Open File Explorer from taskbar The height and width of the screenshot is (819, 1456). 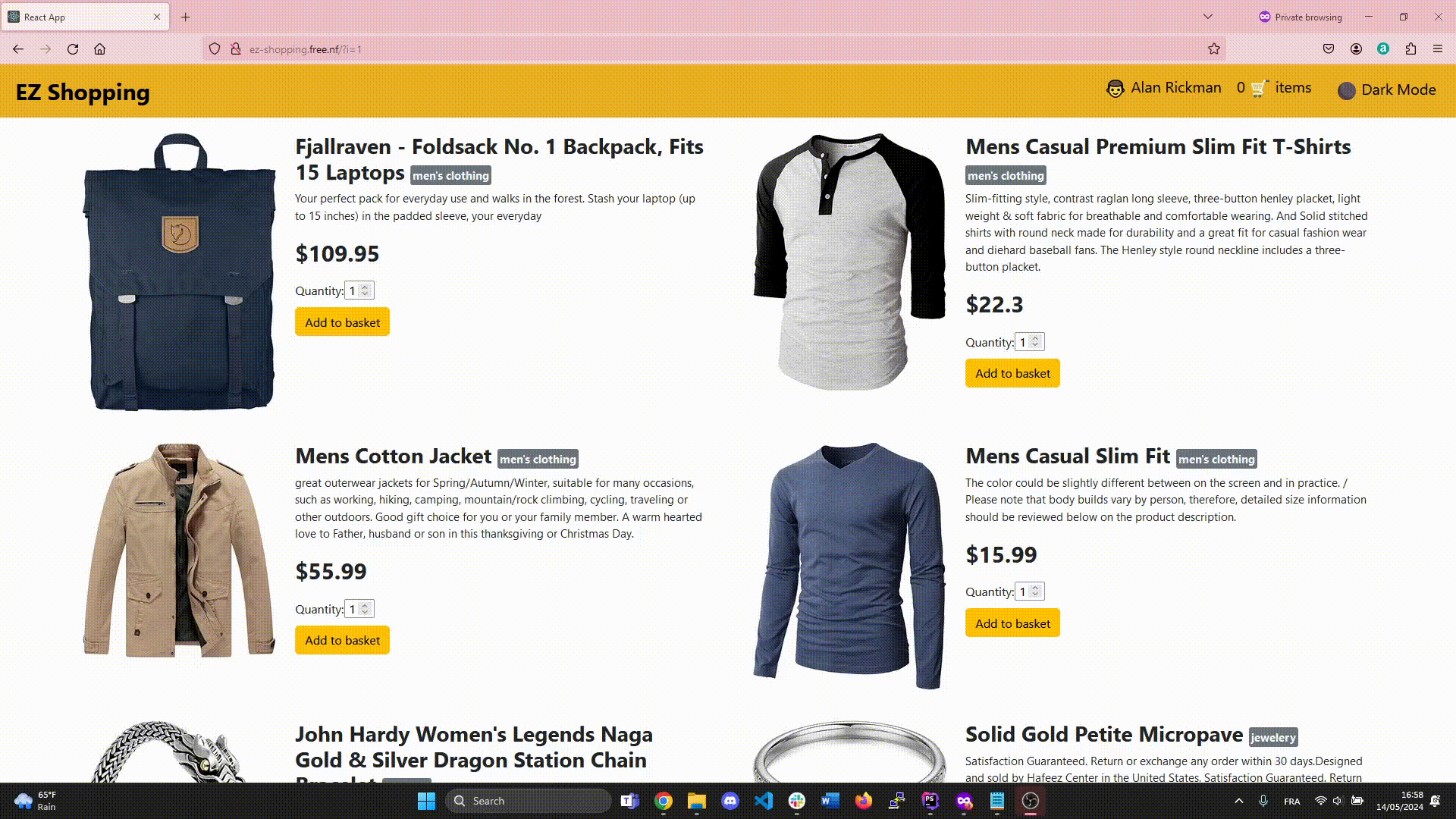[697, 801]
